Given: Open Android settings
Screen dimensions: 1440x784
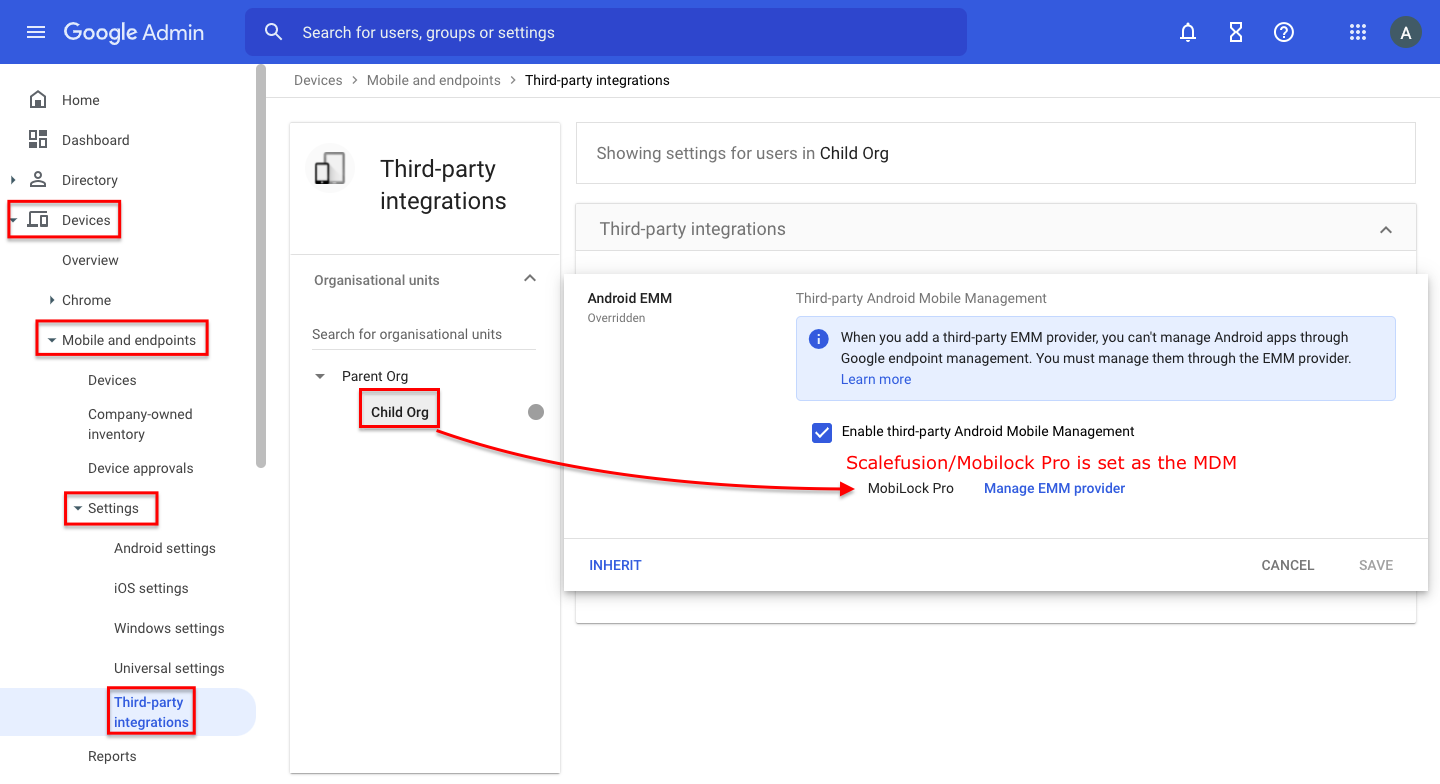Looking at the screenshot, I should 165,548.
